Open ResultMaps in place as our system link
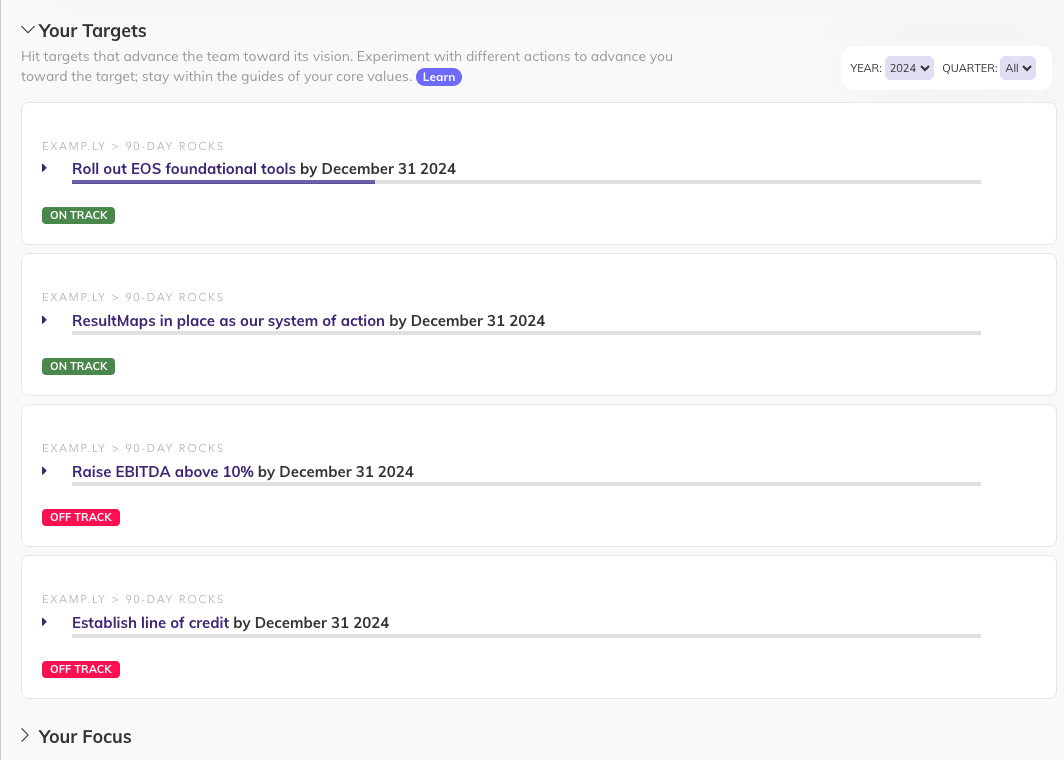The width and height of the screenshot is (1064, 760). [228, 320]
